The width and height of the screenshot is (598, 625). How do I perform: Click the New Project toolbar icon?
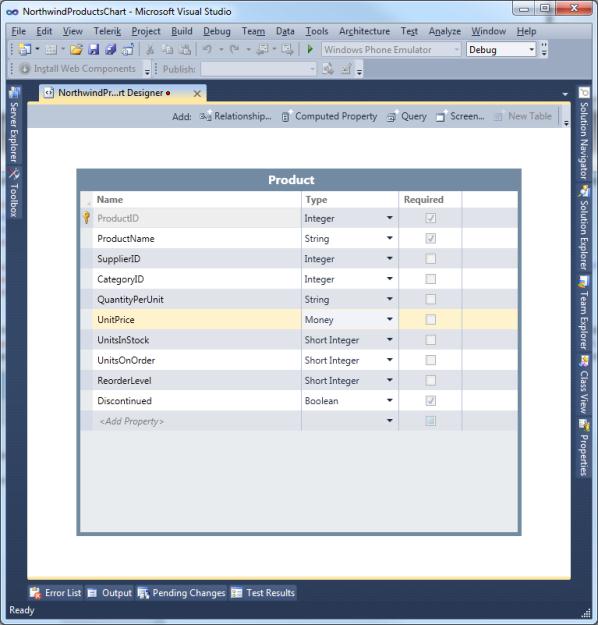click(25, 49)
